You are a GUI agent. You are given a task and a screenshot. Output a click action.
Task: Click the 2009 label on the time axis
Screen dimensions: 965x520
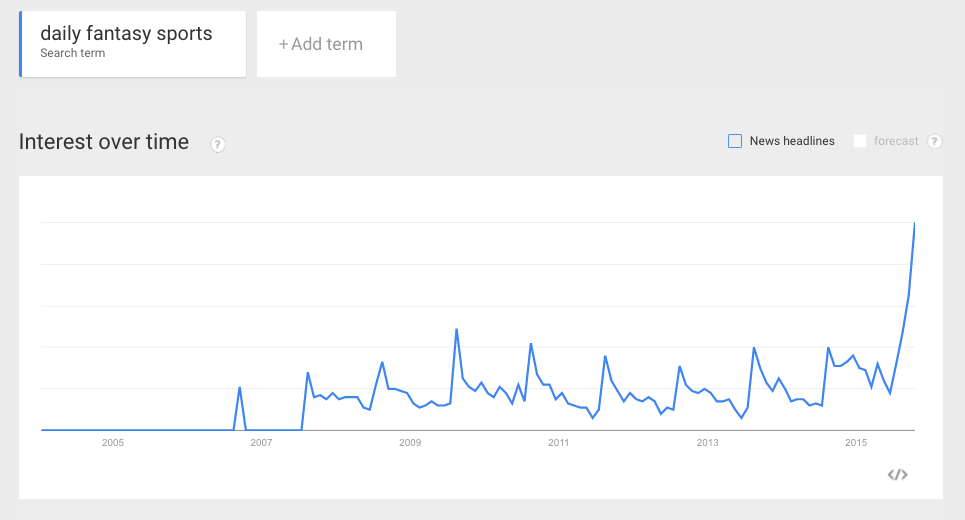[x=410, y=442]
